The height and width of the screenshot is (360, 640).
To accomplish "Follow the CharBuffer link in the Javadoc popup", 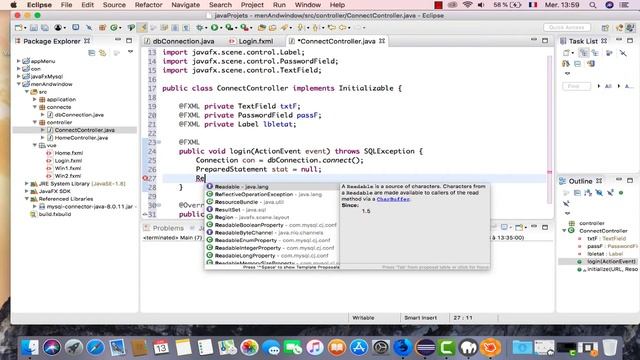I will click(393, 199).
